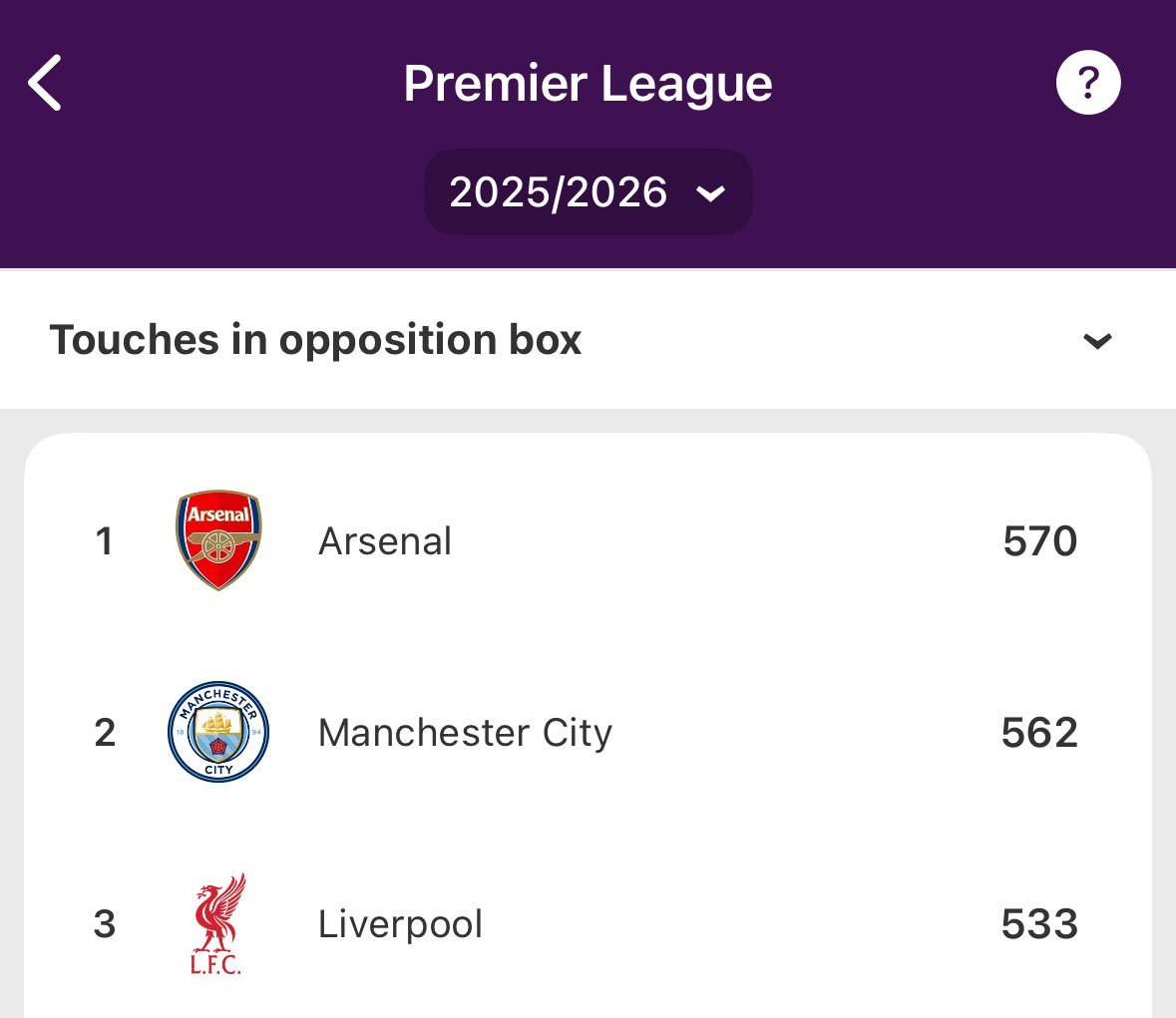Expand the stat chevron on the right

click(x=1097, y=341)
